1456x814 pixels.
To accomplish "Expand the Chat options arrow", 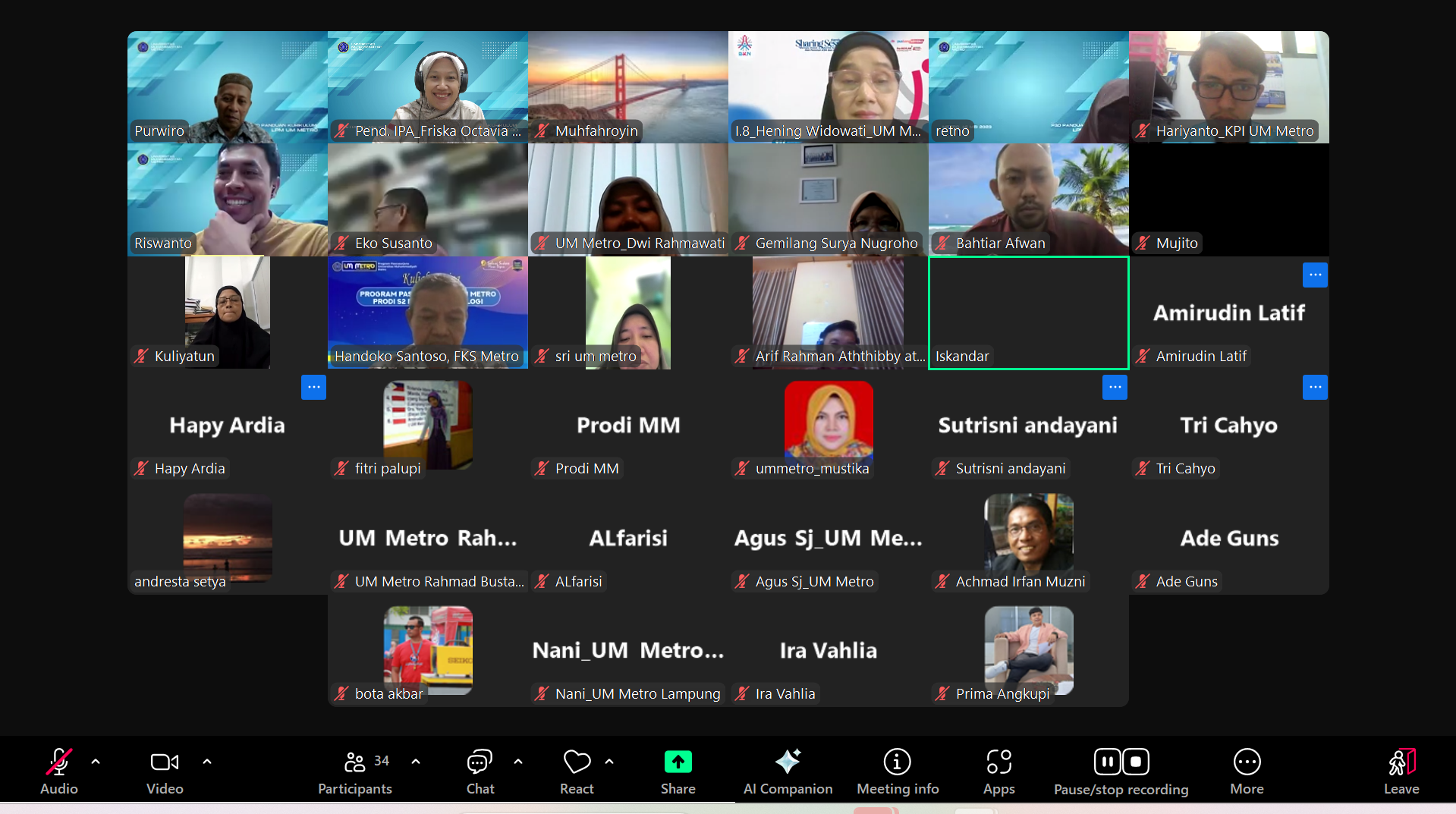I will pyautogui.click(x=518, y=761).
